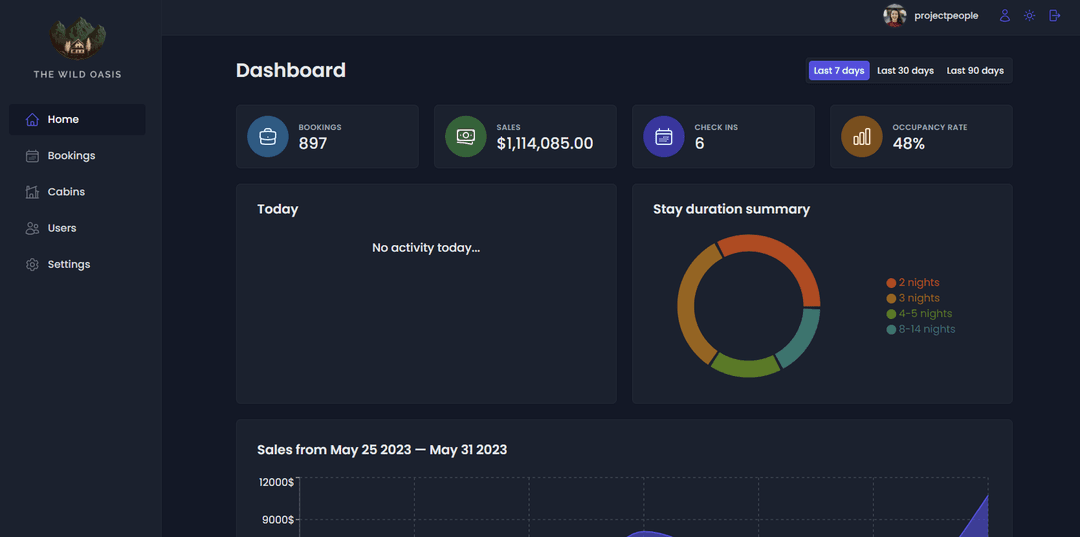This screenshot has height=537, width=1080.
Task: Select the Last 7 days filter
Action: (839, 71)
